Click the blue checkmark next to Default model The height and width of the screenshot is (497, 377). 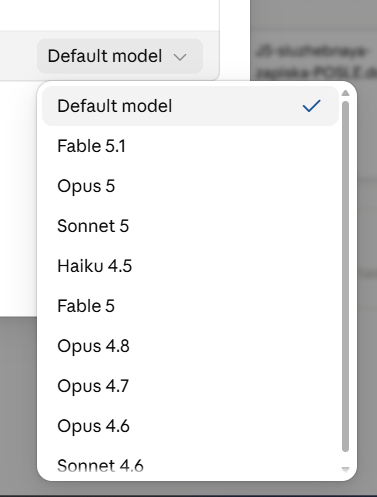click(x=311, y=106)
